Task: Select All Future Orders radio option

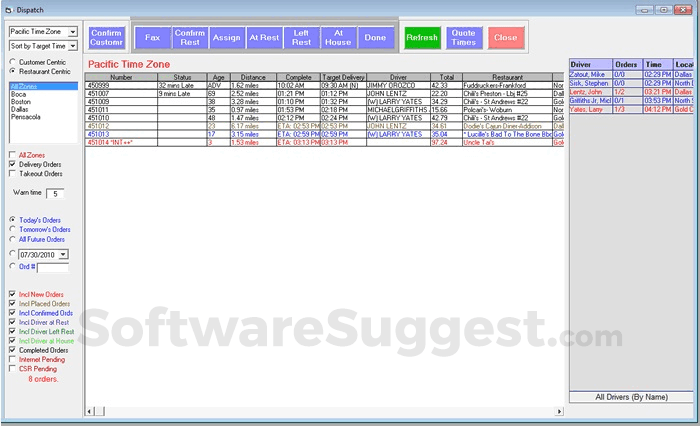Action: click(12, 239)
